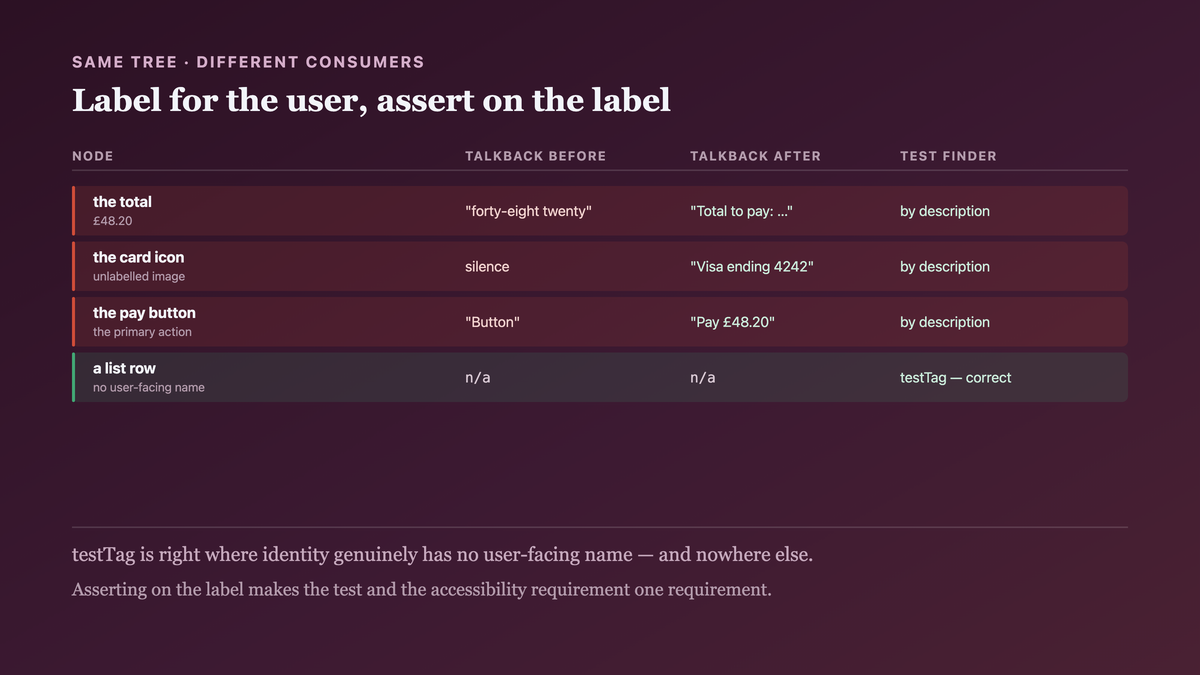
Task: Click the 'unlabelled image' subtitle
Action: click(x=139, y=276)
